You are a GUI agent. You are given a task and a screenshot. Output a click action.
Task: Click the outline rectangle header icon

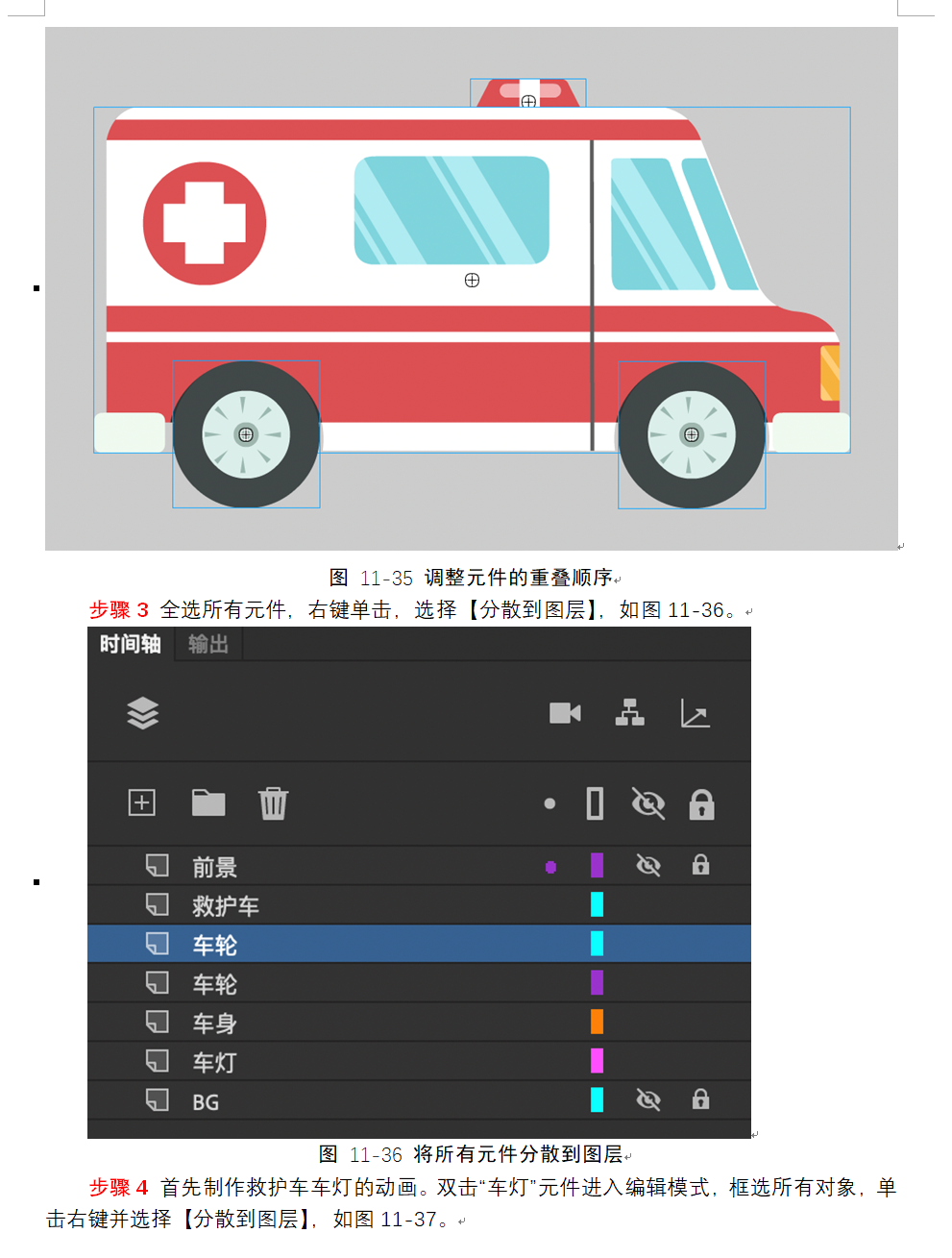point(596,803)
